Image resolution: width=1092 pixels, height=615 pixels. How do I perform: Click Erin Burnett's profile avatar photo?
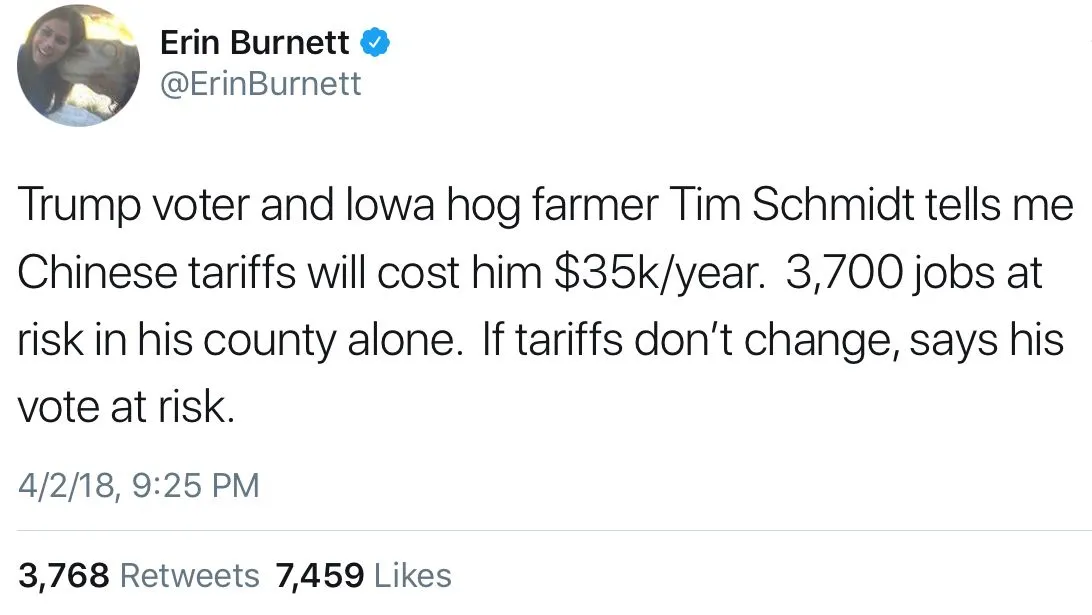click(x=78, y=66)
